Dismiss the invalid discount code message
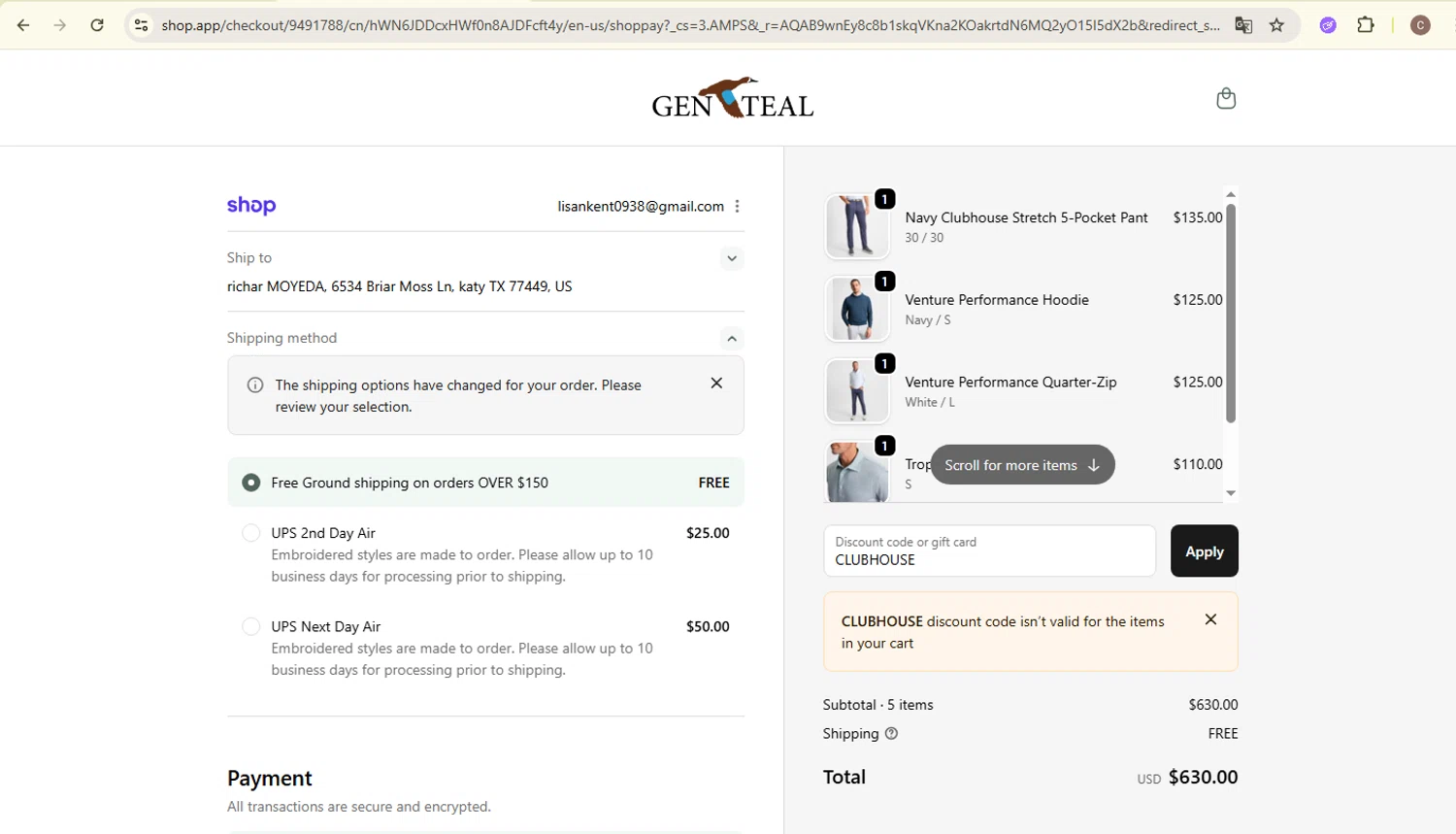Viewport: 1456px width, 834px height. tap(1210, 619)
